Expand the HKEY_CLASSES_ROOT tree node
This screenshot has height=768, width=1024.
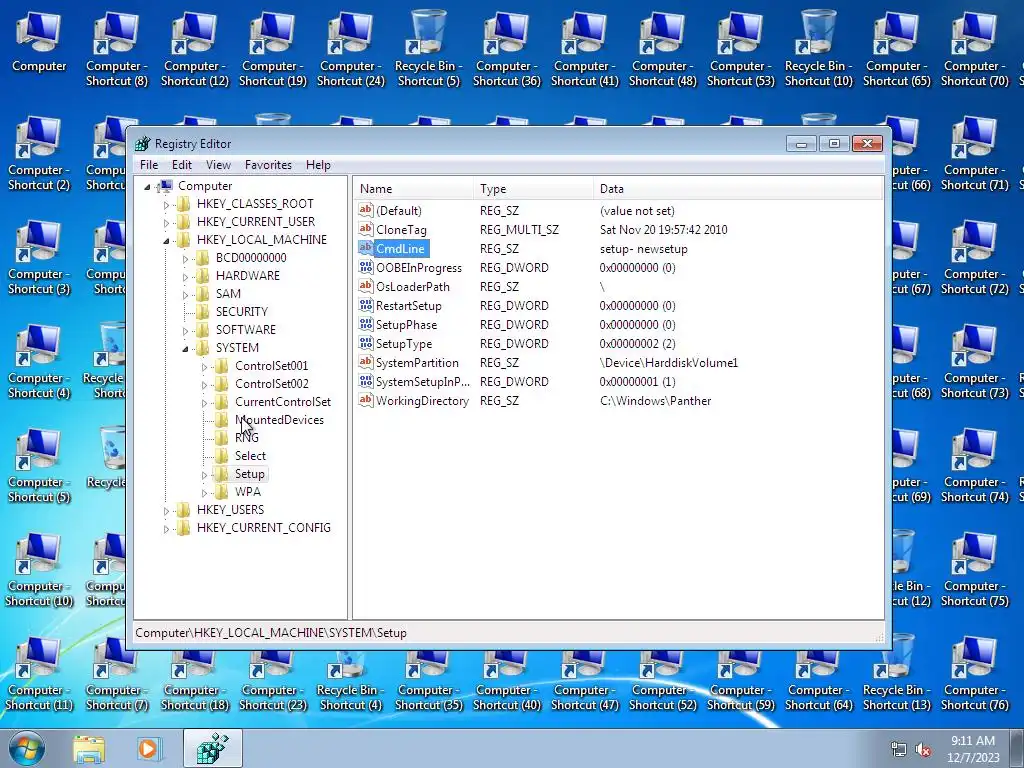166,204
